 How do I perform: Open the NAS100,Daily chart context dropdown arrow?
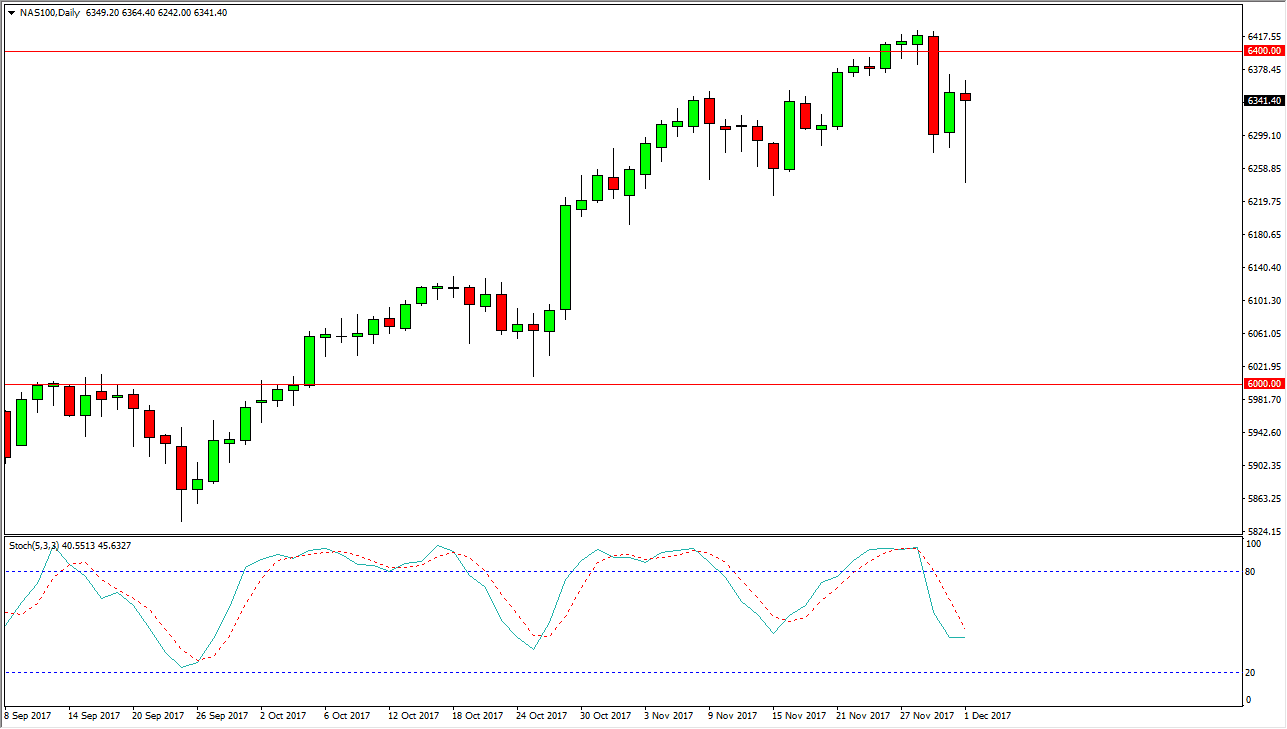coord(10,13)
